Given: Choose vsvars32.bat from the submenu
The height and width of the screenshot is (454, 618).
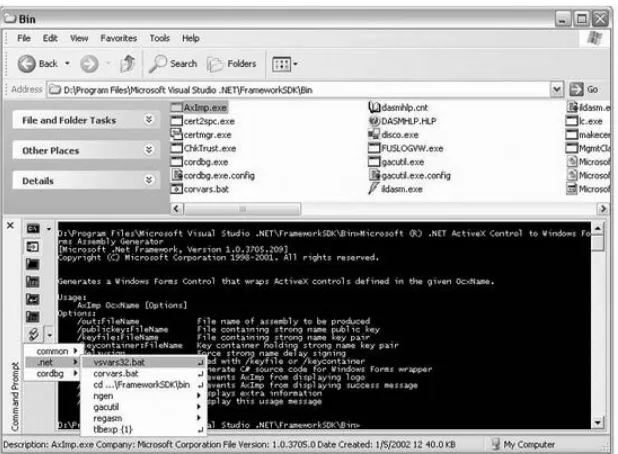Looking at the screenshot, I should pyautogui.click(x=143, y=362).
